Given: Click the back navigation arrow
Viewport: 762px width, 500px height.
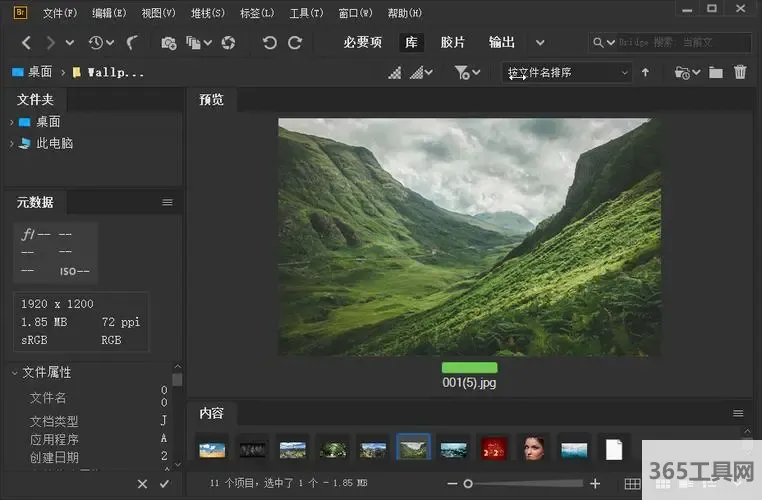Looking at the screenshot, I should coord(26,43).
